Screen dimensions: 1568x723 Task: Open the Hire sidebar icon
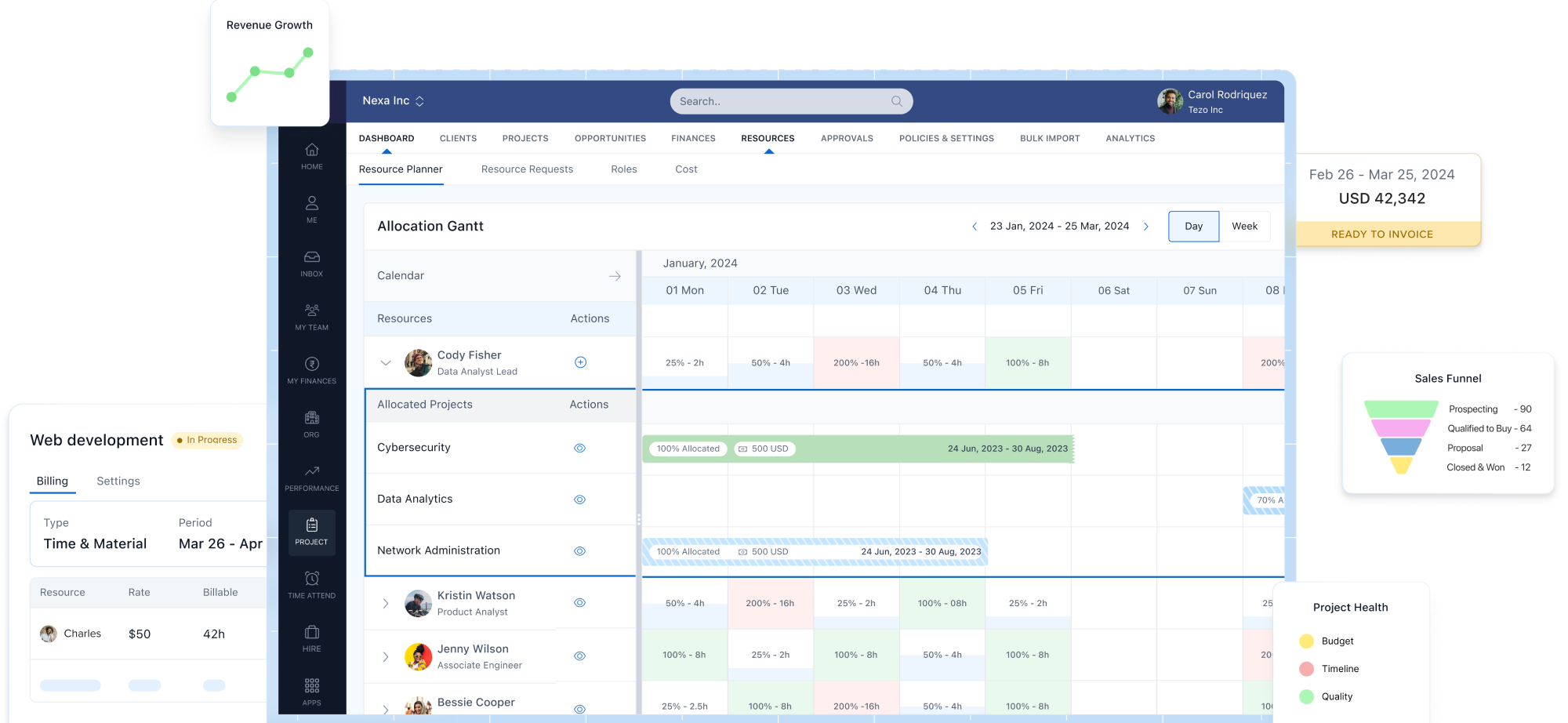(311, 638)
